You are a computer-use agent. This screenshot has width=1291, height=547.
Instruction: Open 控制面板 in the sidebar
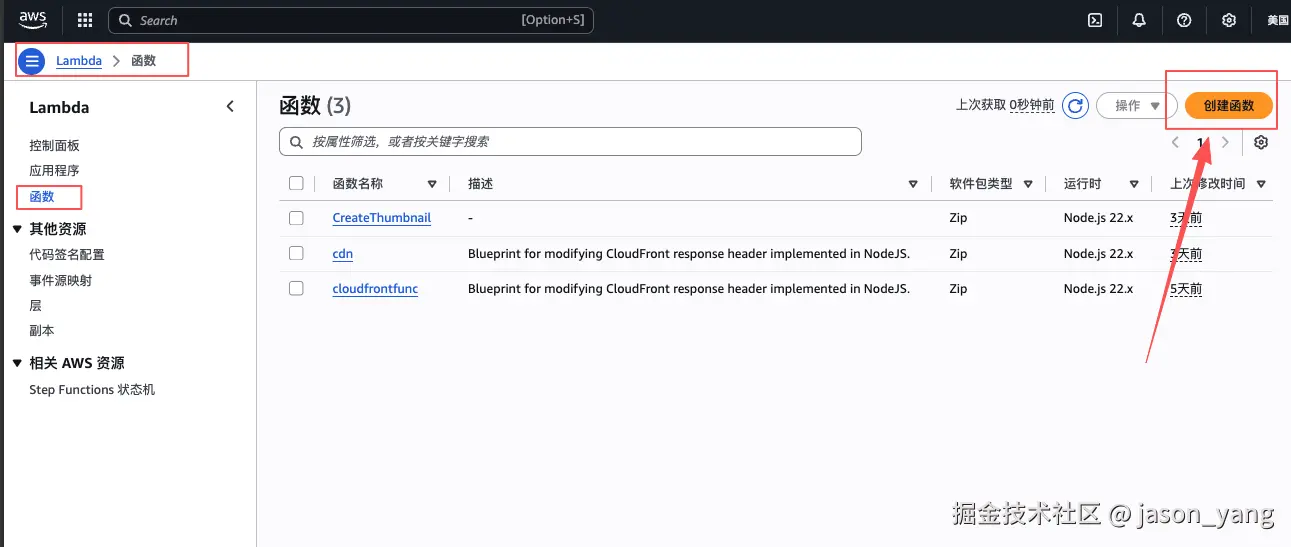[x=54, y=145]
